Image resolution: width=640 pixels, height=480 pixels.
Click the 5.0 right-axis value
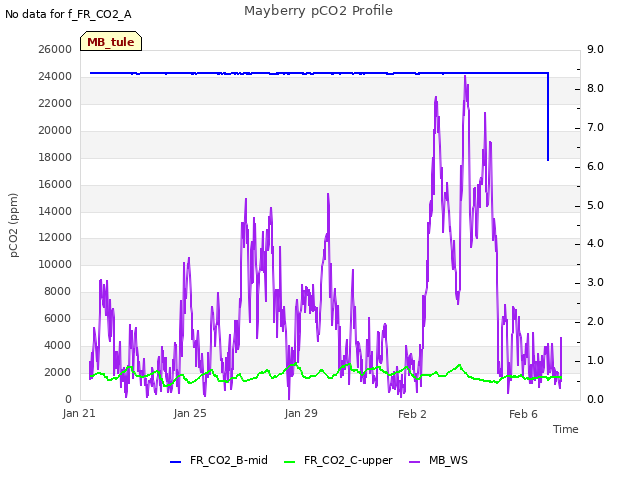pos(595,205)
